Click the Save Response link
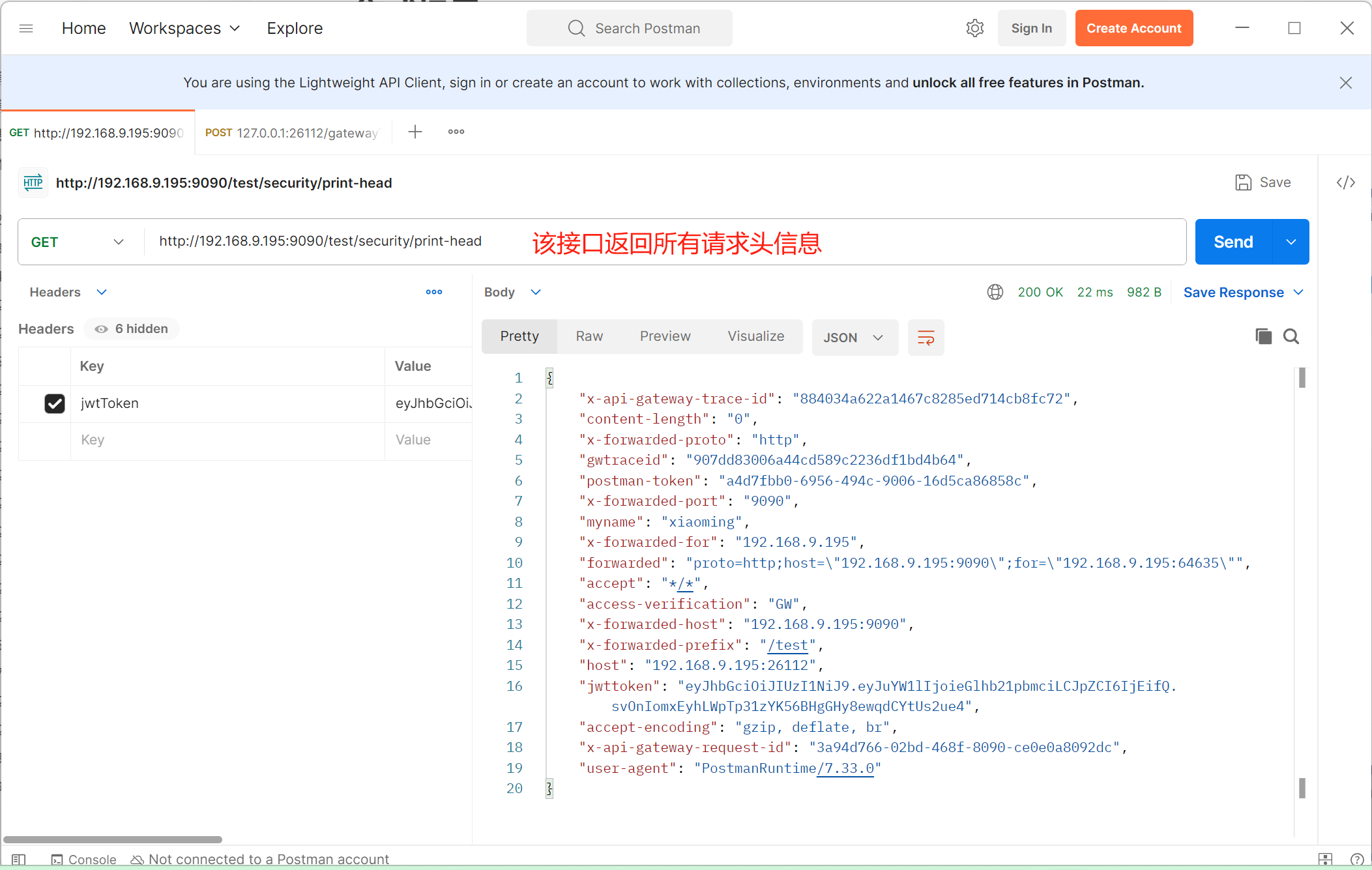Screen dimensions: 1372x870 1233,293
